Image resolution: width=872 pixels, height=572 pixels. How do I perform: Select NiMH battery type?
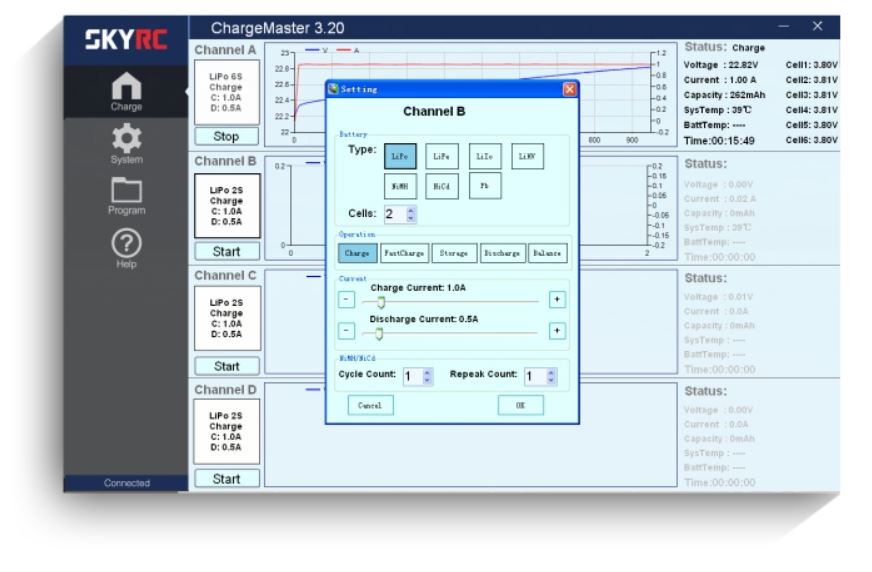400,186
